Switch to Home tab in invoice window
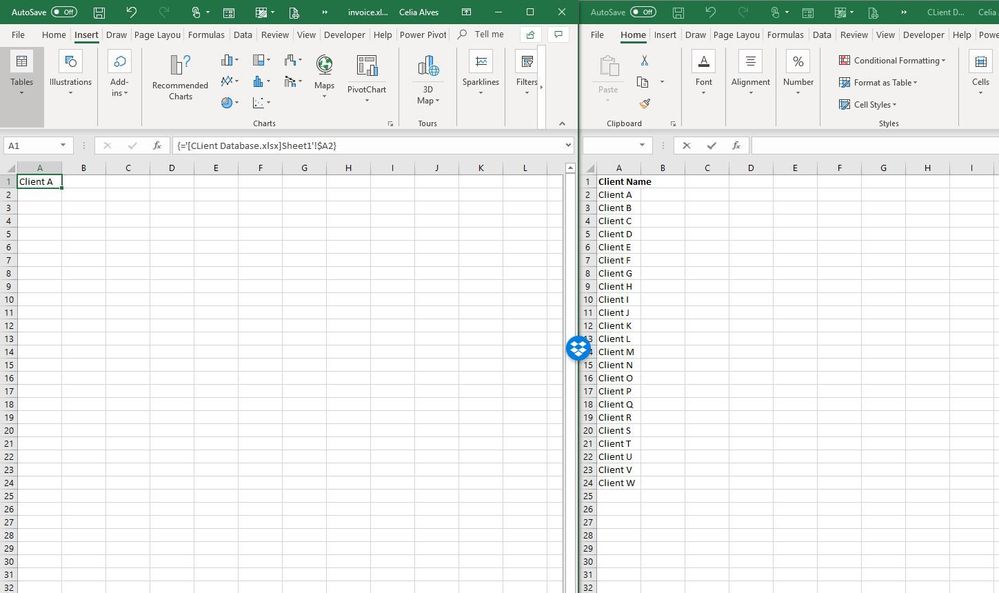The height and width of the screenshot is (593, 999). click(54, 35)
